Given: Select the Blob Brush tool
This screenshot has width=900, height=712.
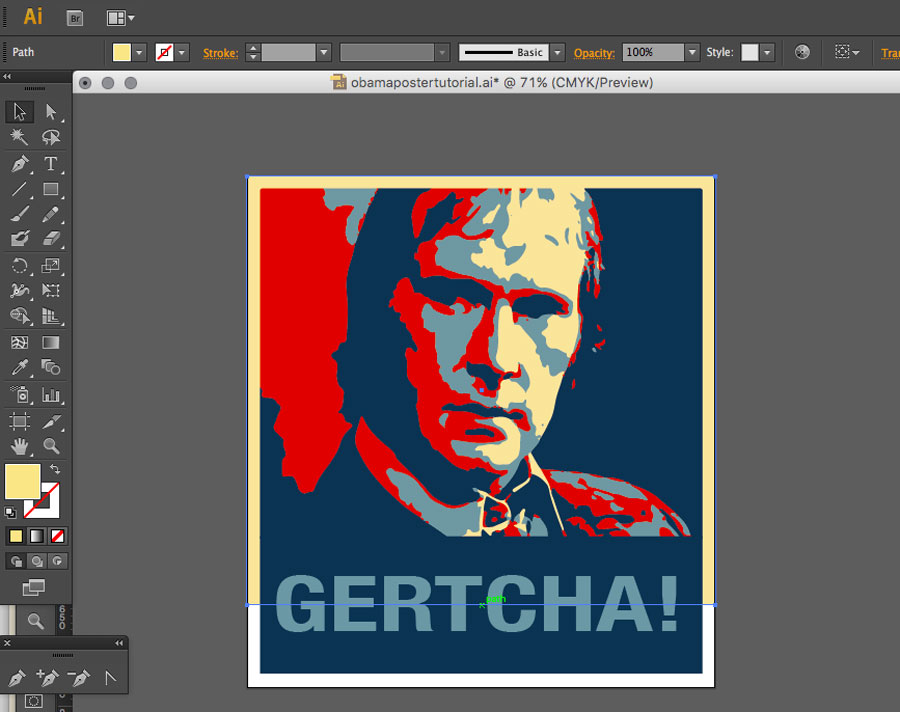Looking at the screenshot, I should tap(20, 239).
